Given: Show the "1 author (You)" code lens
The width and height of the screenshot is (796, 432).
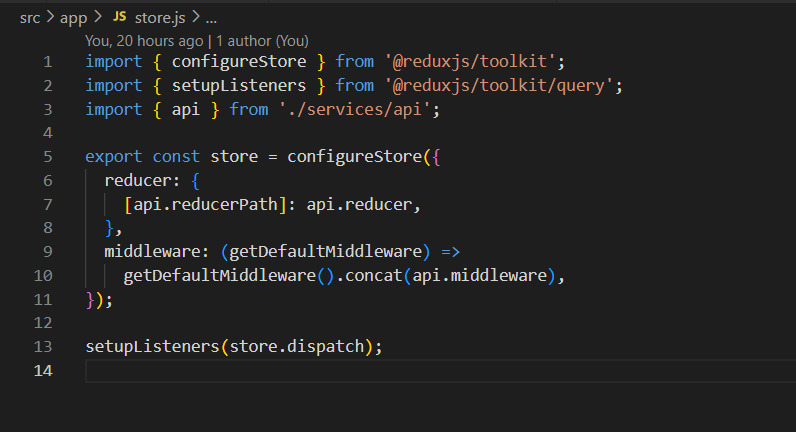Looking at the screenshot, I should pyautogui.click(x=262, y=41).
